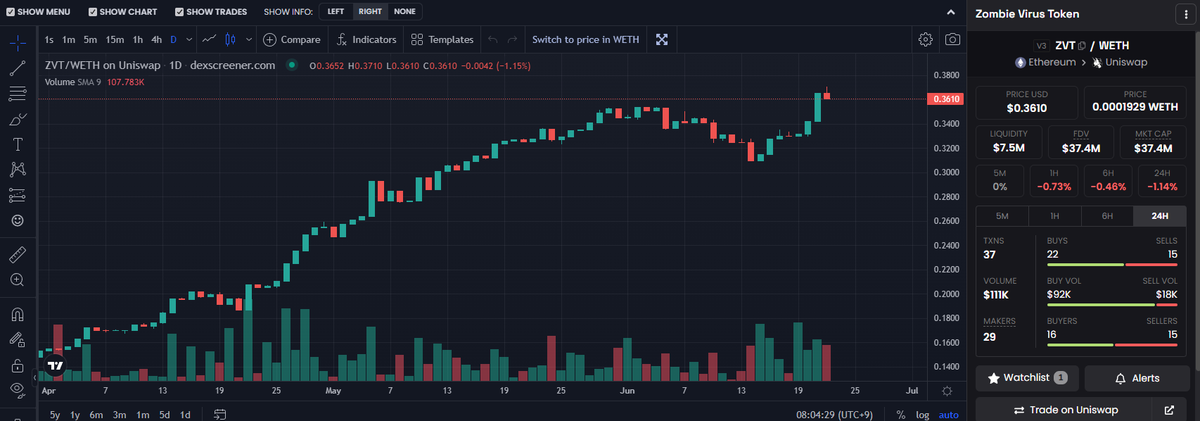Click the current price label 0.3610
Viewport: 1200px width, 421px height.
coord(946,99)
